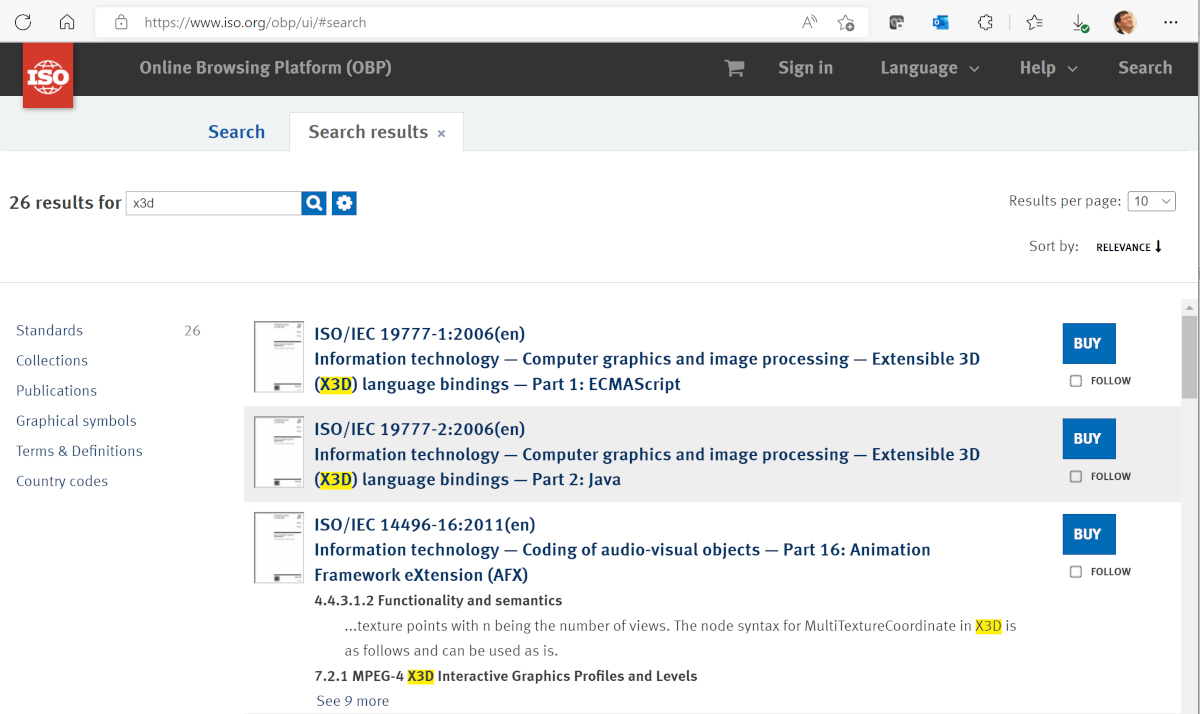
Task: Add page to favorites star icon
Action: pos(846,22)
